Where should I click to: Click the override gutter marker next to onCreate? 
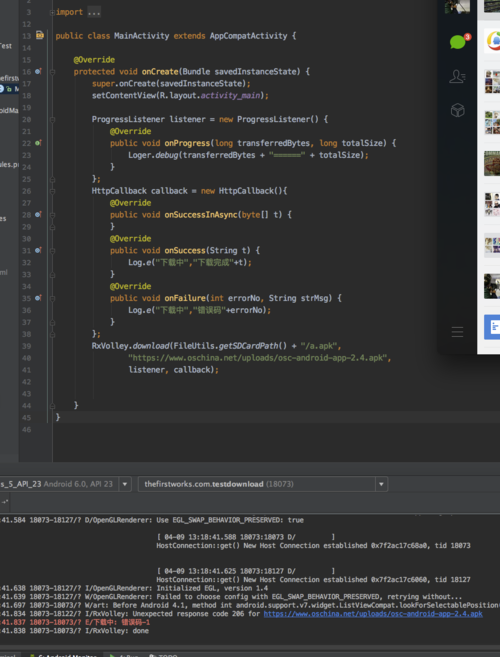click(38, 72)
